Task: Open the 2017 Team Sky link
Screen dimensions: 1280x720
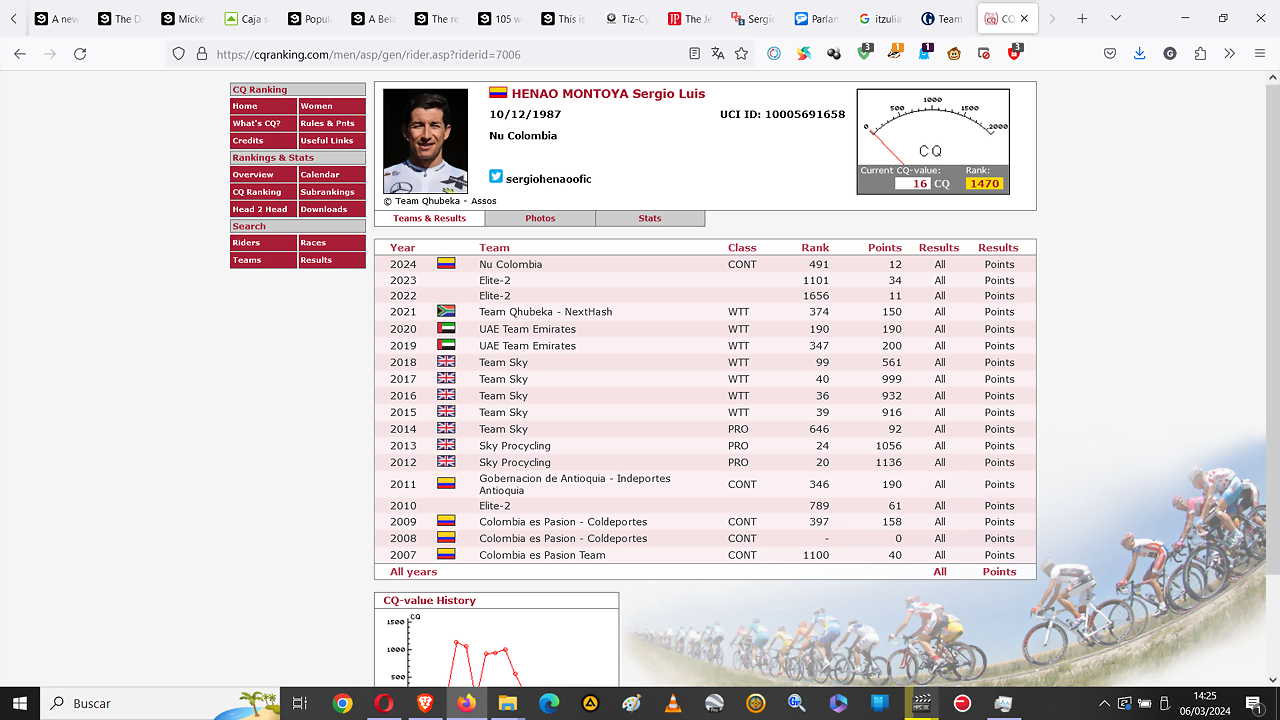Action: 503,379
